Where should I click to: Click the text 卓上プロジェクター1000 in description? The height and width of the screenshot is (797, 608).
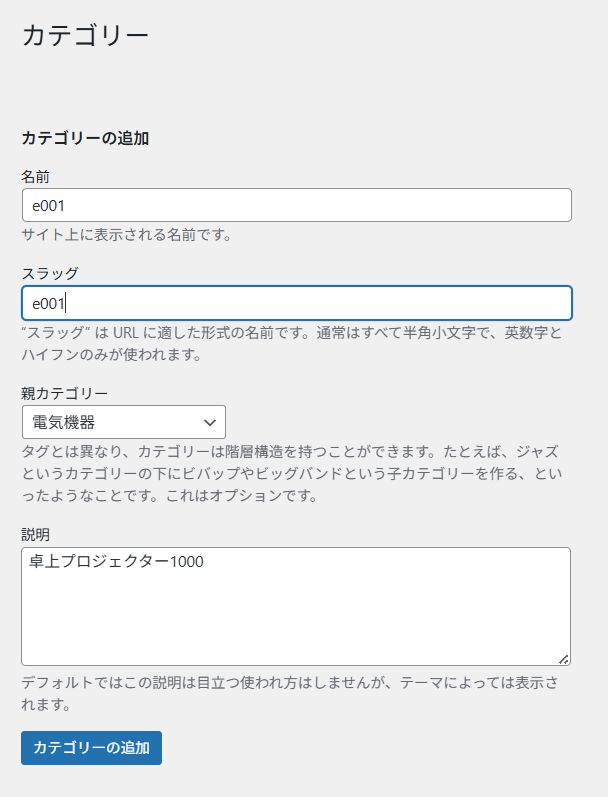(116, 561)
